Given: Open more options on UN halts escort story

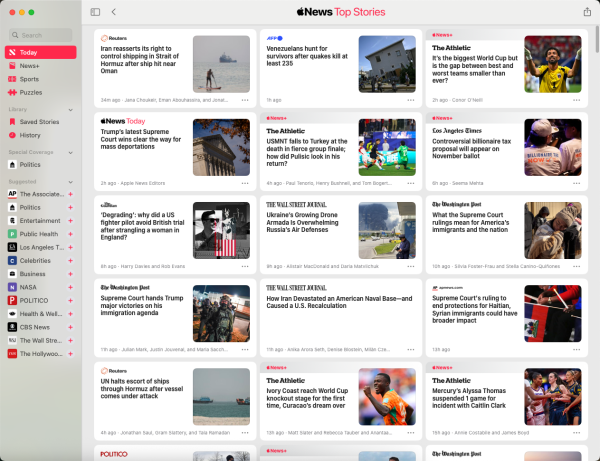Looking at the screenshot, I should [x=245, y=433].
